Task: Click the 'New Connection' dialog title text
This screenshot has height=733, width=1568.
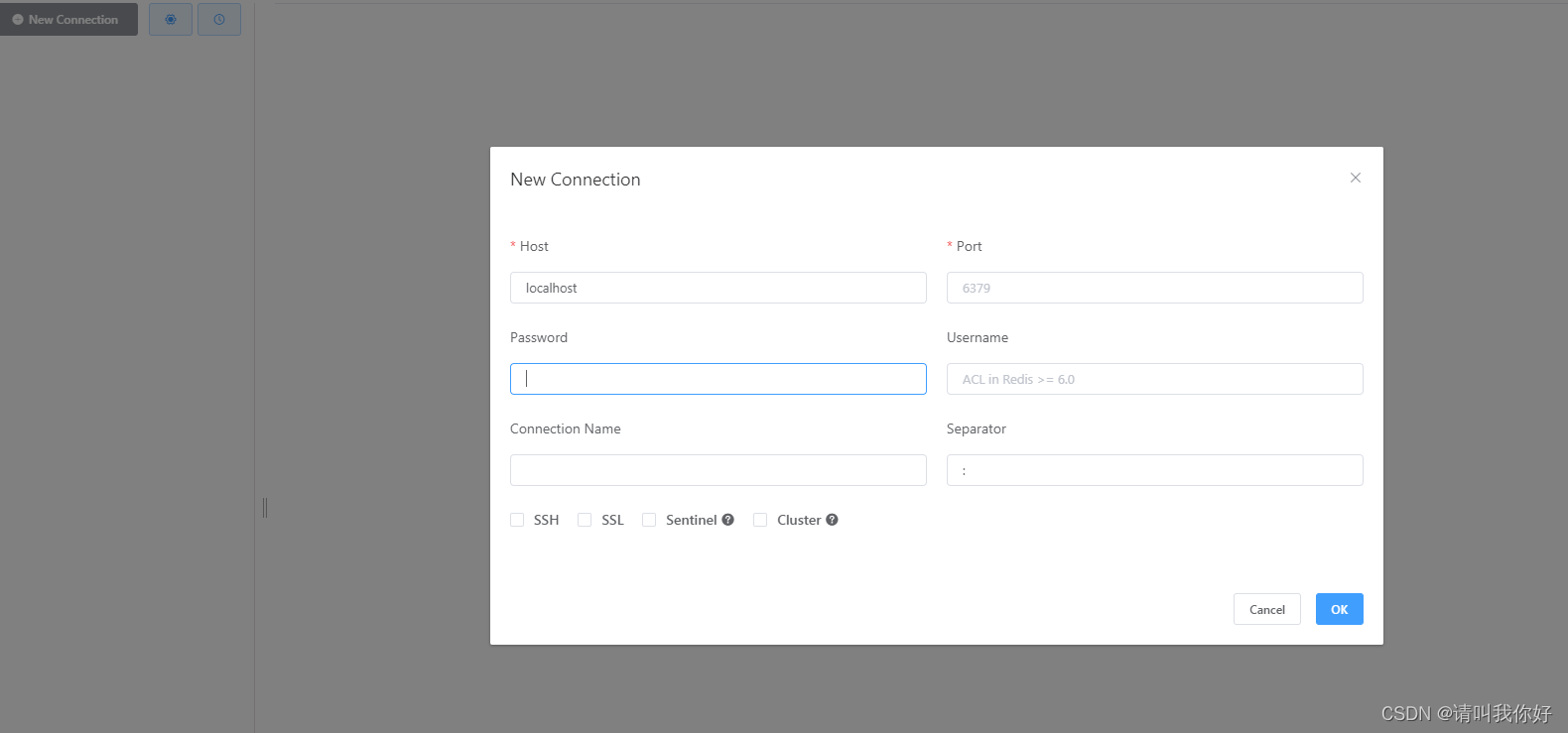Action: [x=576, y=180]
